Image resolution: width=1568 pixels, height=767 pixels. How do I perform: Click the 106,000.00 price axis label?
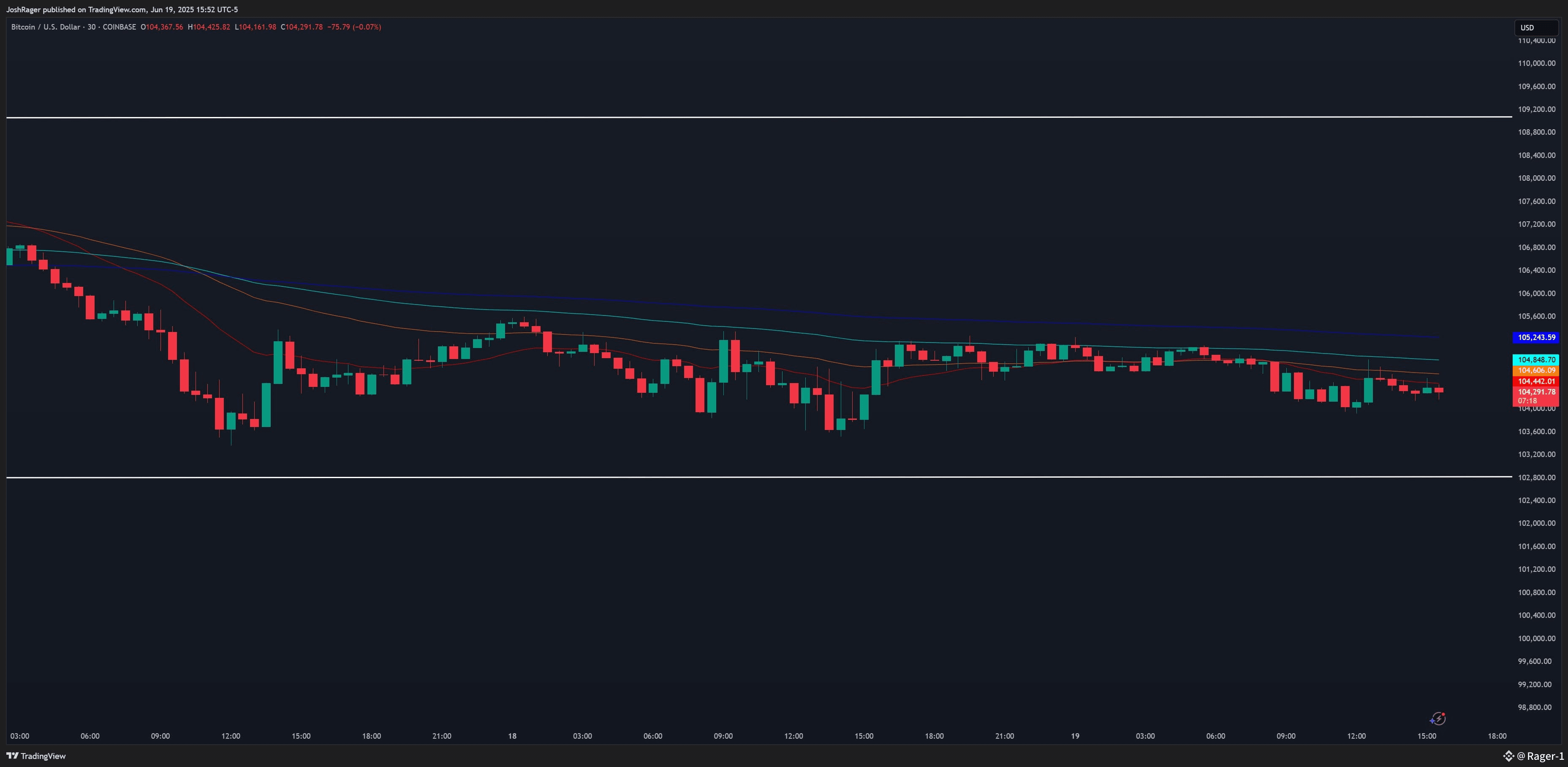[x=1536, y=294]
